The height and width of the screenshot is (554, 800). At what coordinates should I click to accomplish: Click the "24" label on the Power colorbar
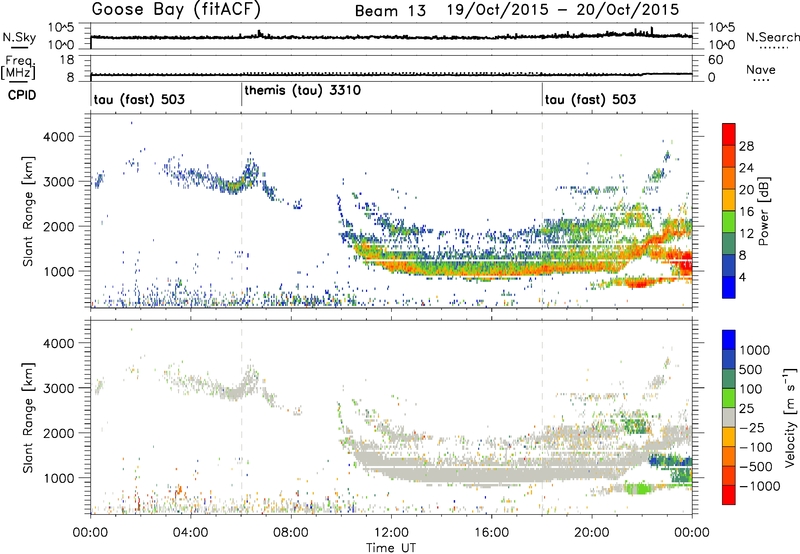[746, 168]
